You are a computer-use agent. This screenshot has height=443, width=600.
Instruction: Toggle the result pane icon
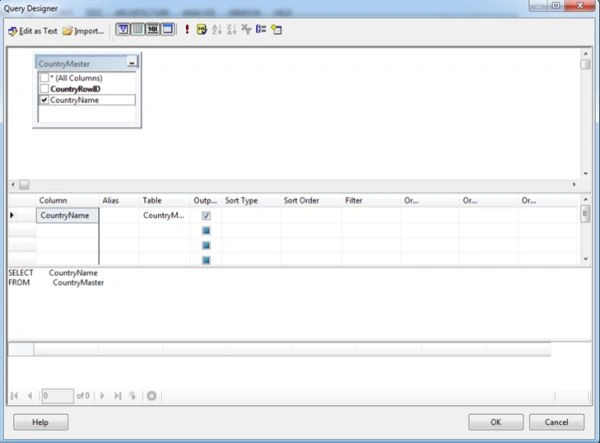pos(168,29)
